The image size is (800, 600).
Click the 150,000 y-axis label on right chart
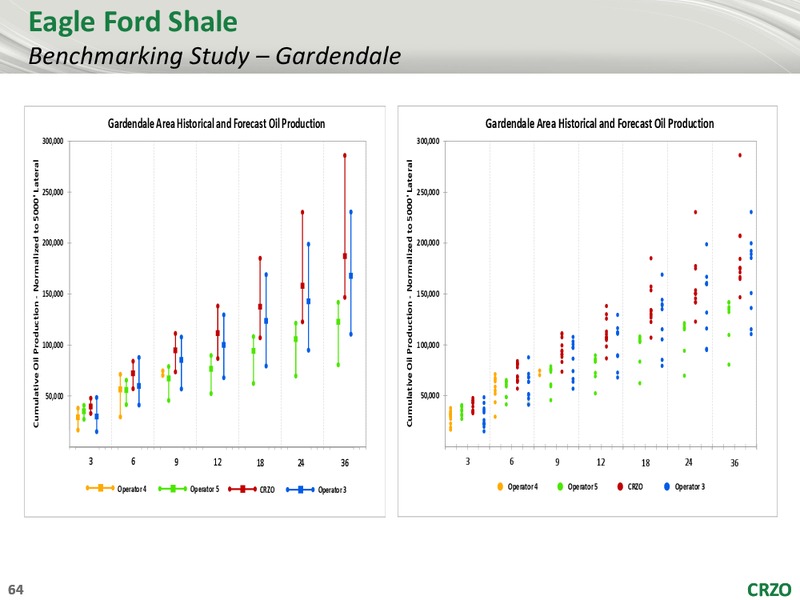click(428, 294)
